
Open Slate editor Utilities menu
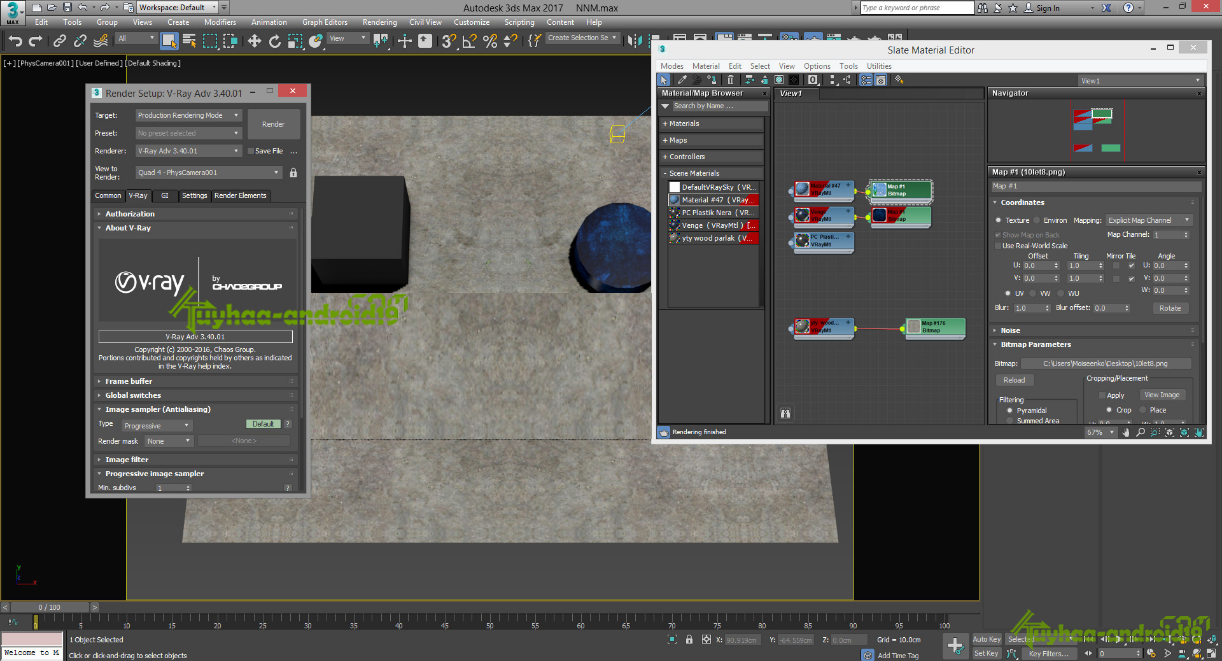pyautogui.click(x=879, y=66)
